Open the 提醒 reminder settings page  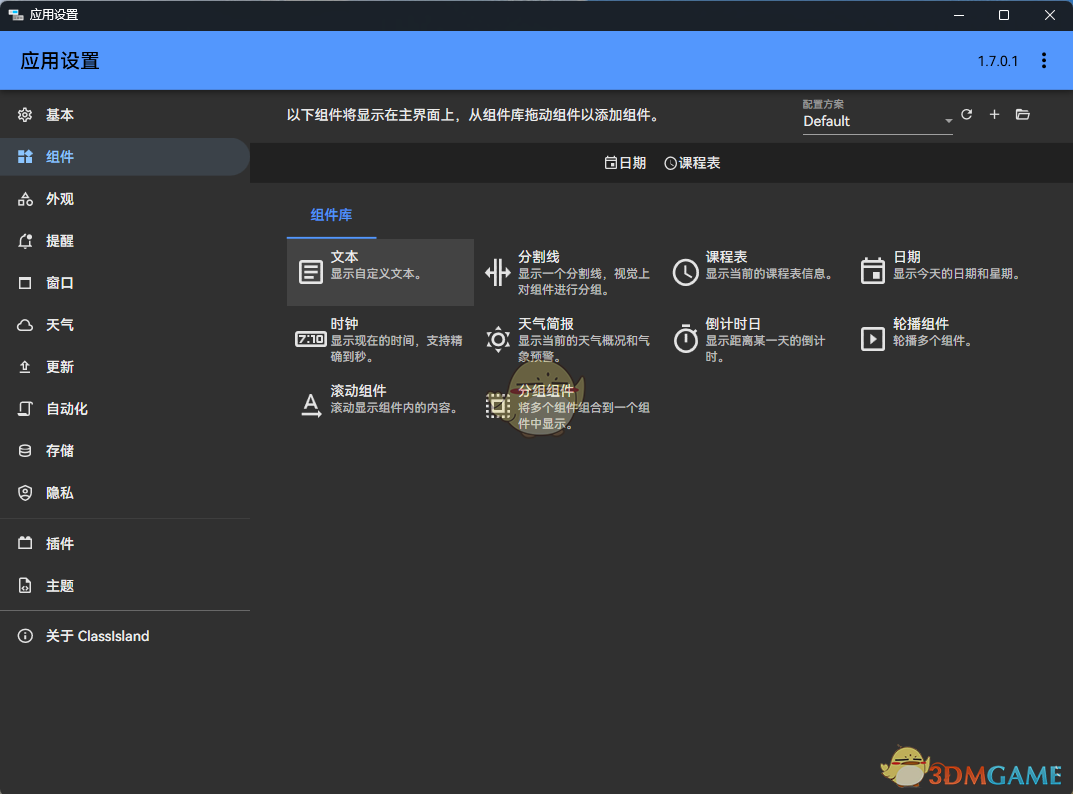click(60, 240)
